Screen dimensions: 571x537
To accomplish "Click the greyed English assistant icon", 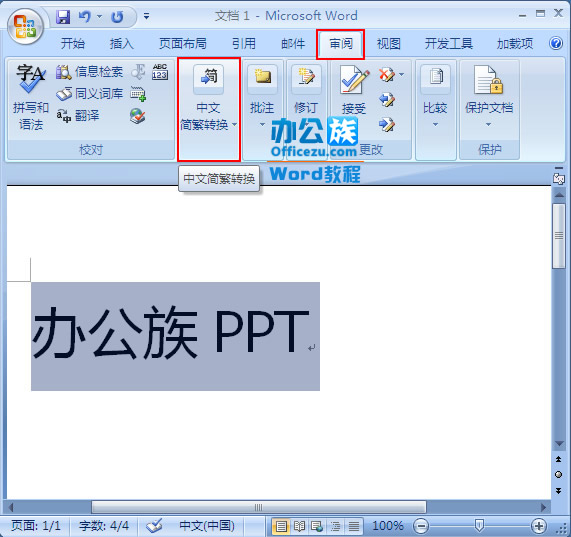I will 138,72.
